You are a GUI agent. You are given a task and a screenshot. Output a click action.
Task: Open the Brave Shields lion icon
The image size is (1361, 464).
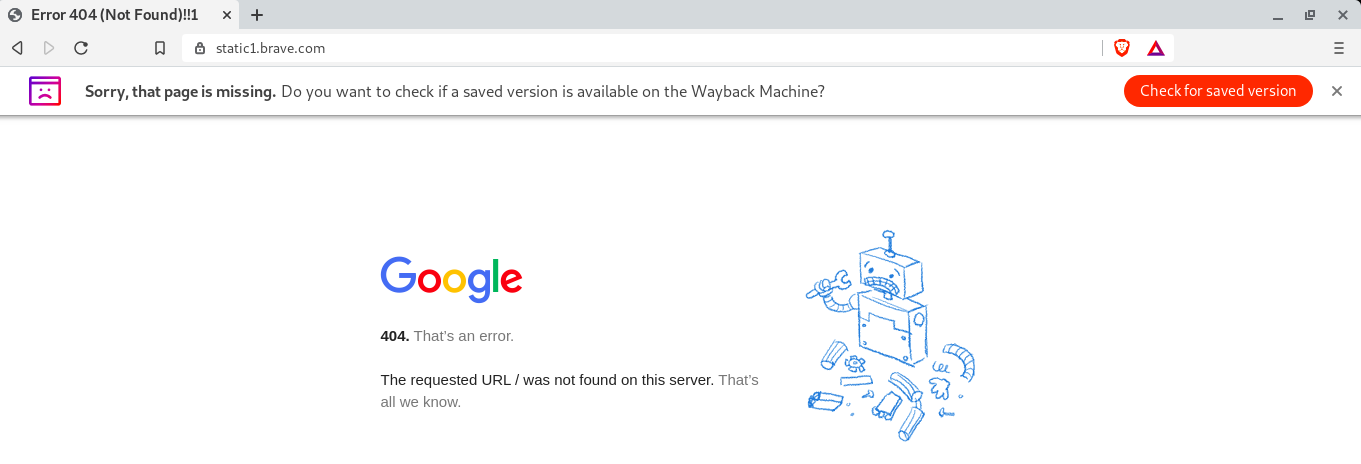1122,48
